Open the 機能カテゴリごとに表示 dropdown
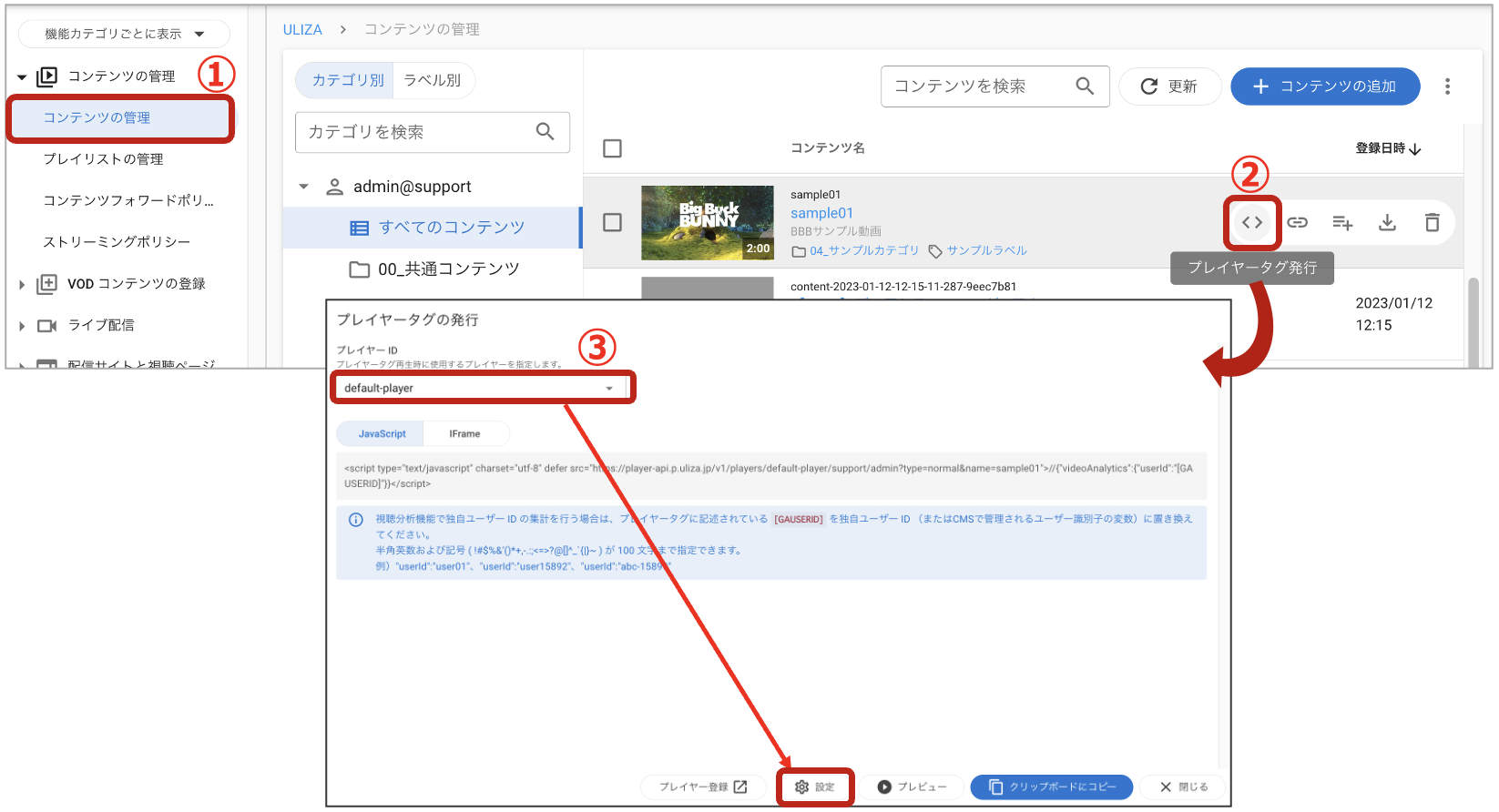 pos(124,34)
